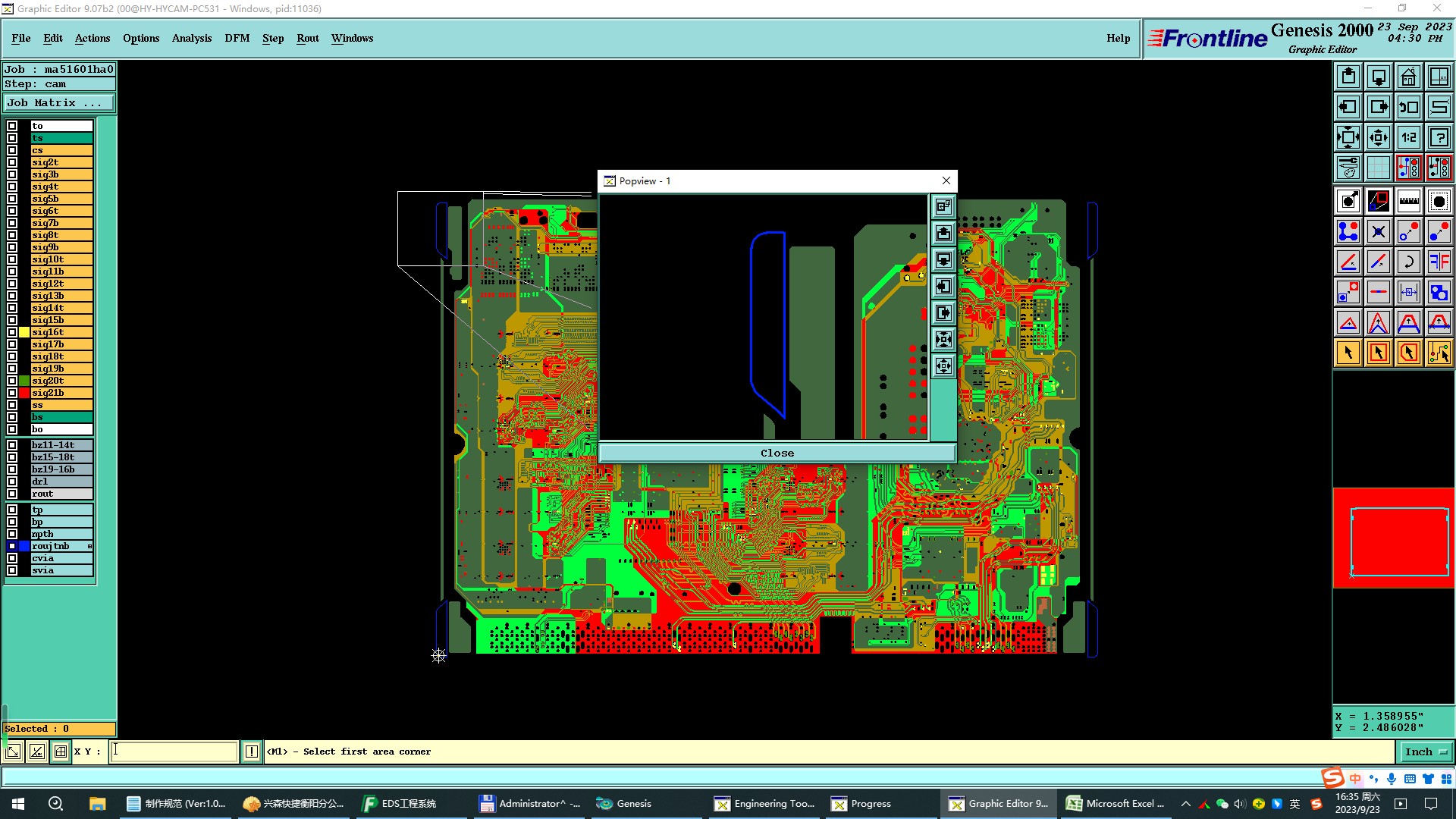The height and width of the screenshot is (819, 1456).
Task: Select the ruler measure tool
Action: (1408, 201)
